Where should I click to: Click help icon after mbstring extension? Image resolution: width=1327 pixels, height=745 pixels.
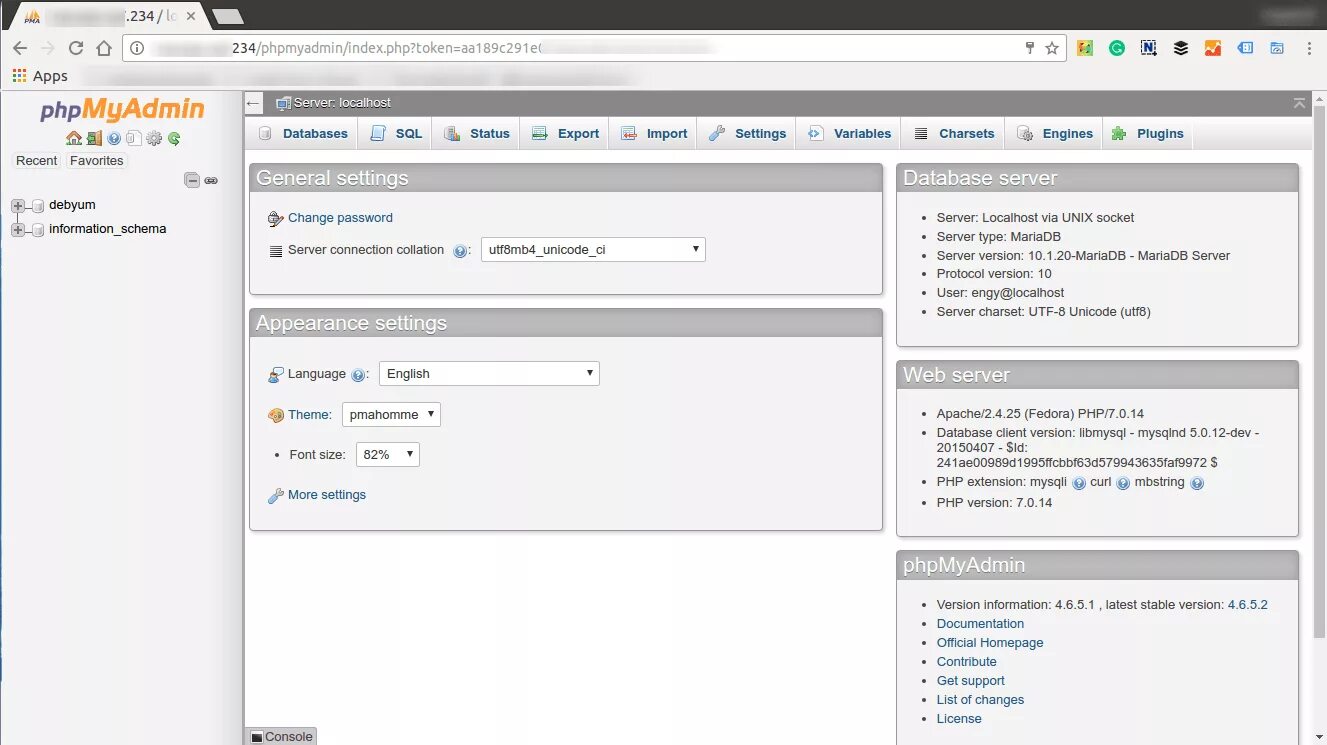point(1197,483)
